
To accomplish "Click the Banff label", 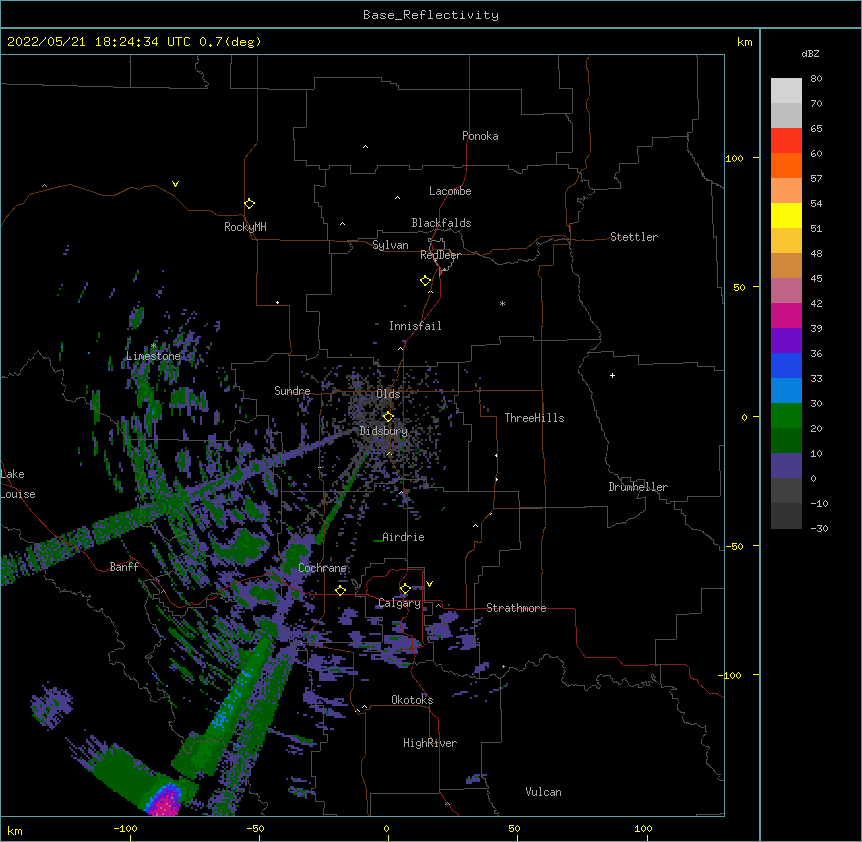I will tap(124, 567).
